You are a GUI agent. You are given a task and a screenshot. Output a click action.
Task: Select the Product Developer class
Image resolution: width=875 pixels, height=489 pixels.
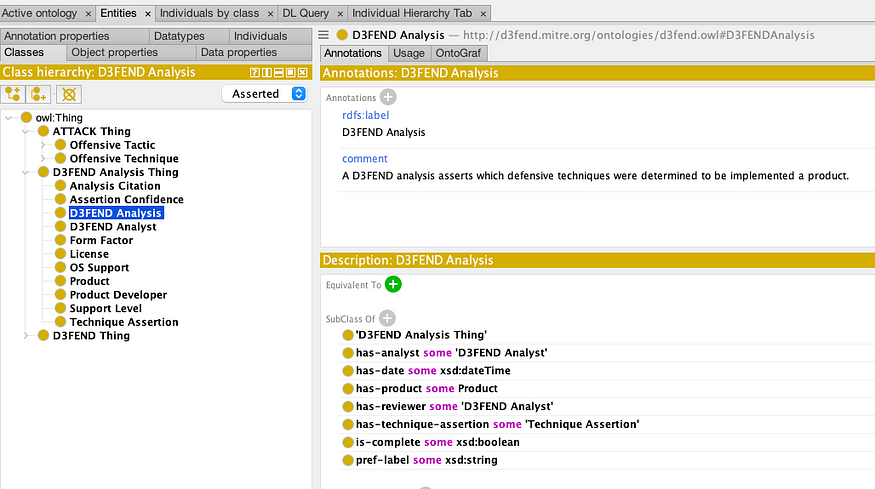[118, 295]
